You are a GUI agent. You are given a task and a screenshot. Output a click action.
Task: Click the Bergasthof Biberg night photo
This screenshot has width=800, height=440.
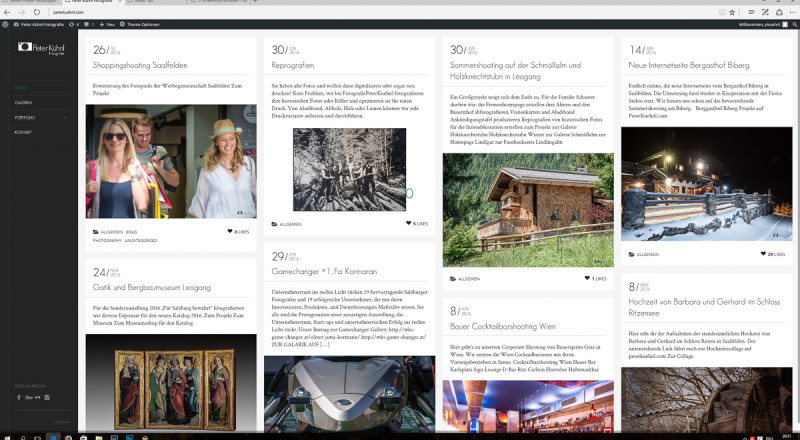pos(706,183)
